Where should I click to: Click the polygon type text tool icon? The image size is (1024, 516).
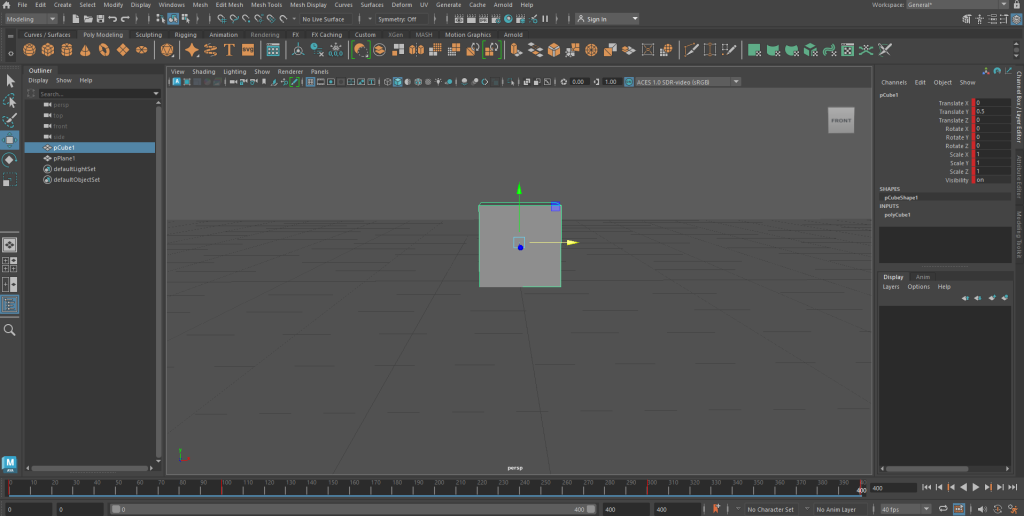[x=229, y=50]
